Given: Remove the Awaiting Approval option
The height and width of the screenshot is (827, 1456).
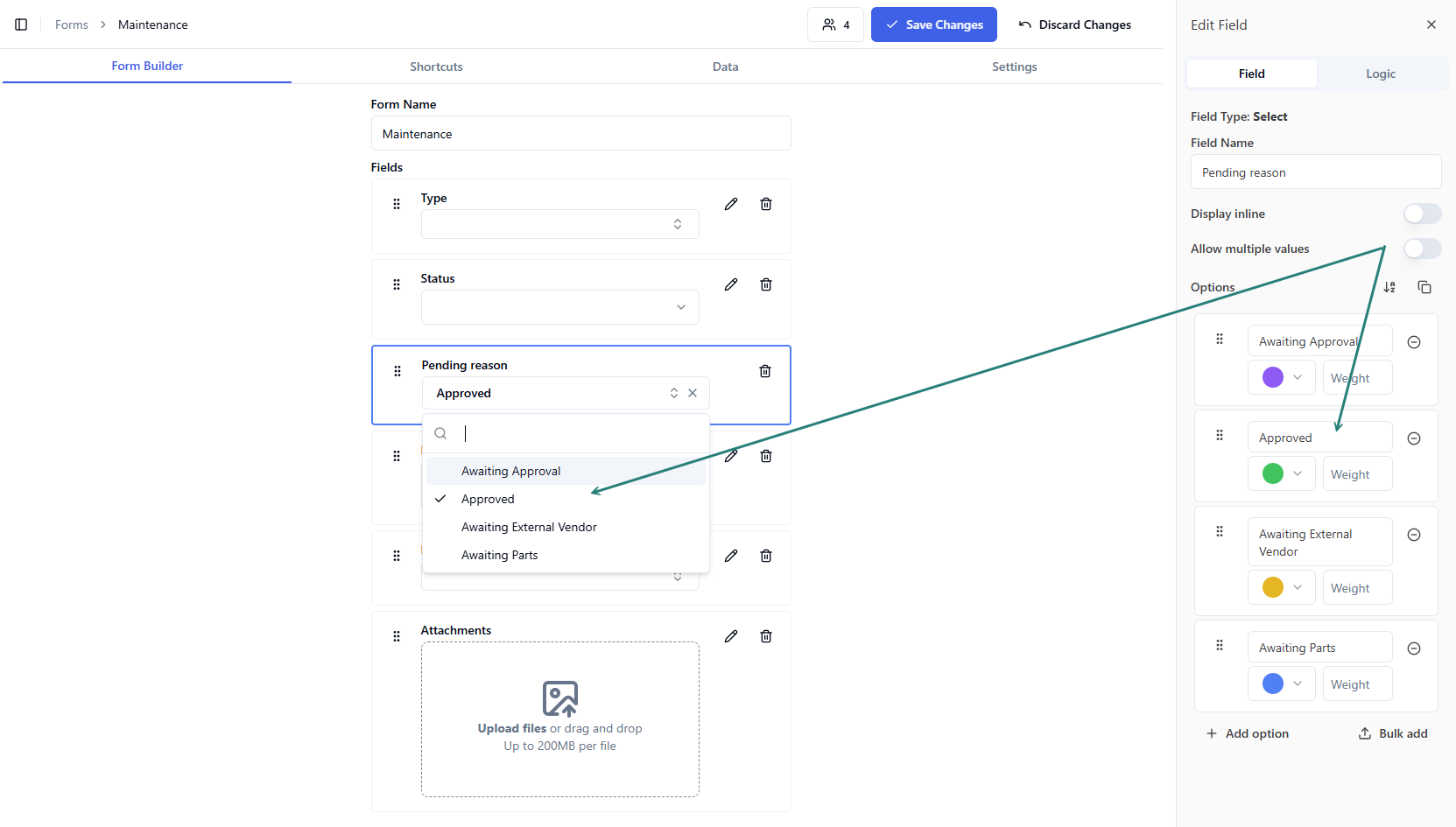Looking at the screenshot, I should tap(1413, 342).
